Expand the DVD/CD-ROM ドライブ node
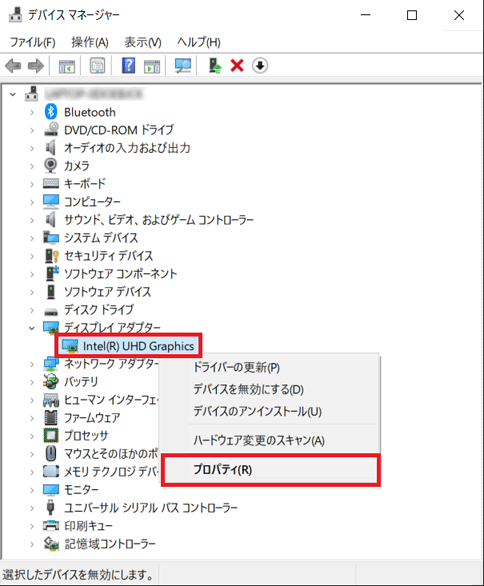This screenshot has height=586, width=484. (x=32, y=130)
